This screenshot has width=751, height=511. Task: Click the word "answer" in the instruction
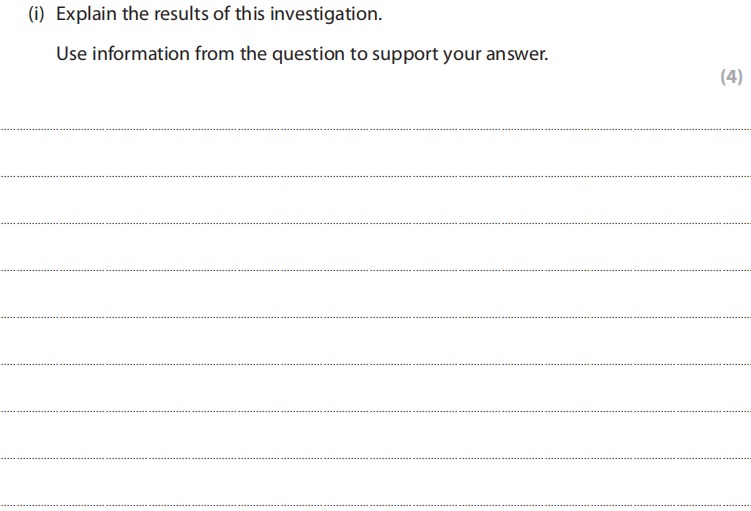pos(516,54)
